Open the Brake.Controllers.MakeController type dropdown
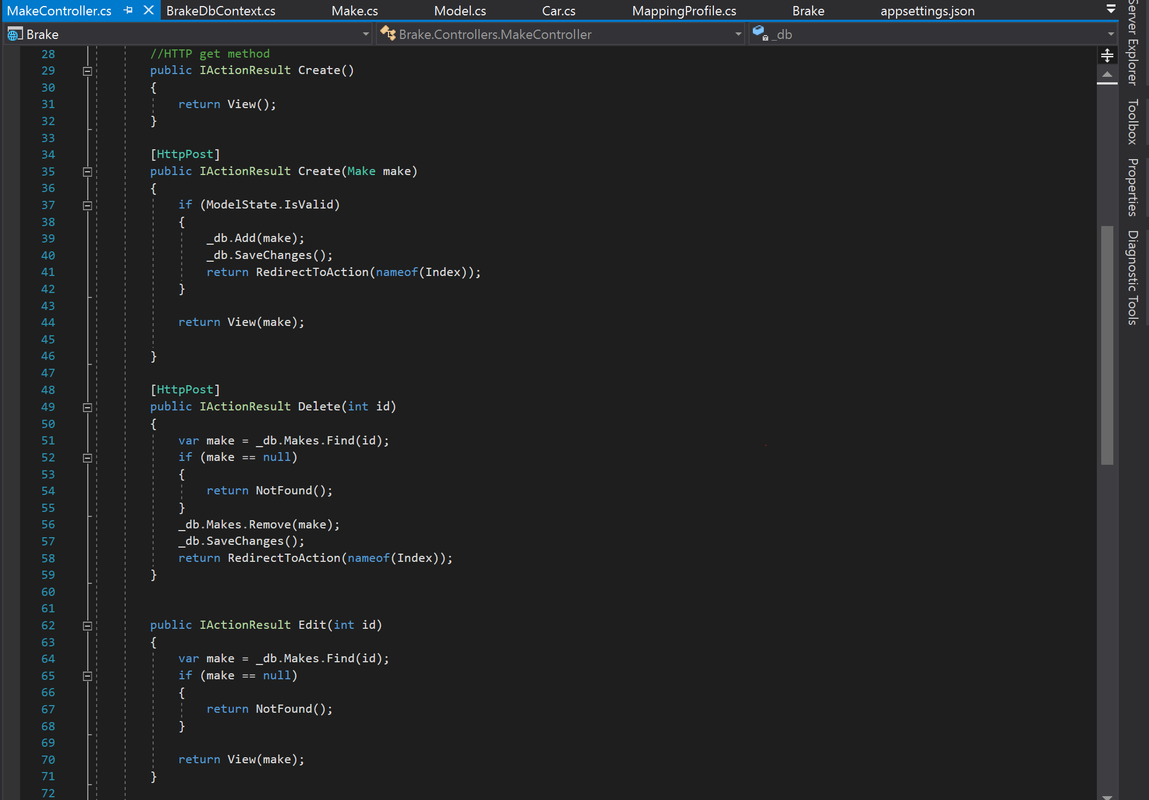 (x=738, y=34)
